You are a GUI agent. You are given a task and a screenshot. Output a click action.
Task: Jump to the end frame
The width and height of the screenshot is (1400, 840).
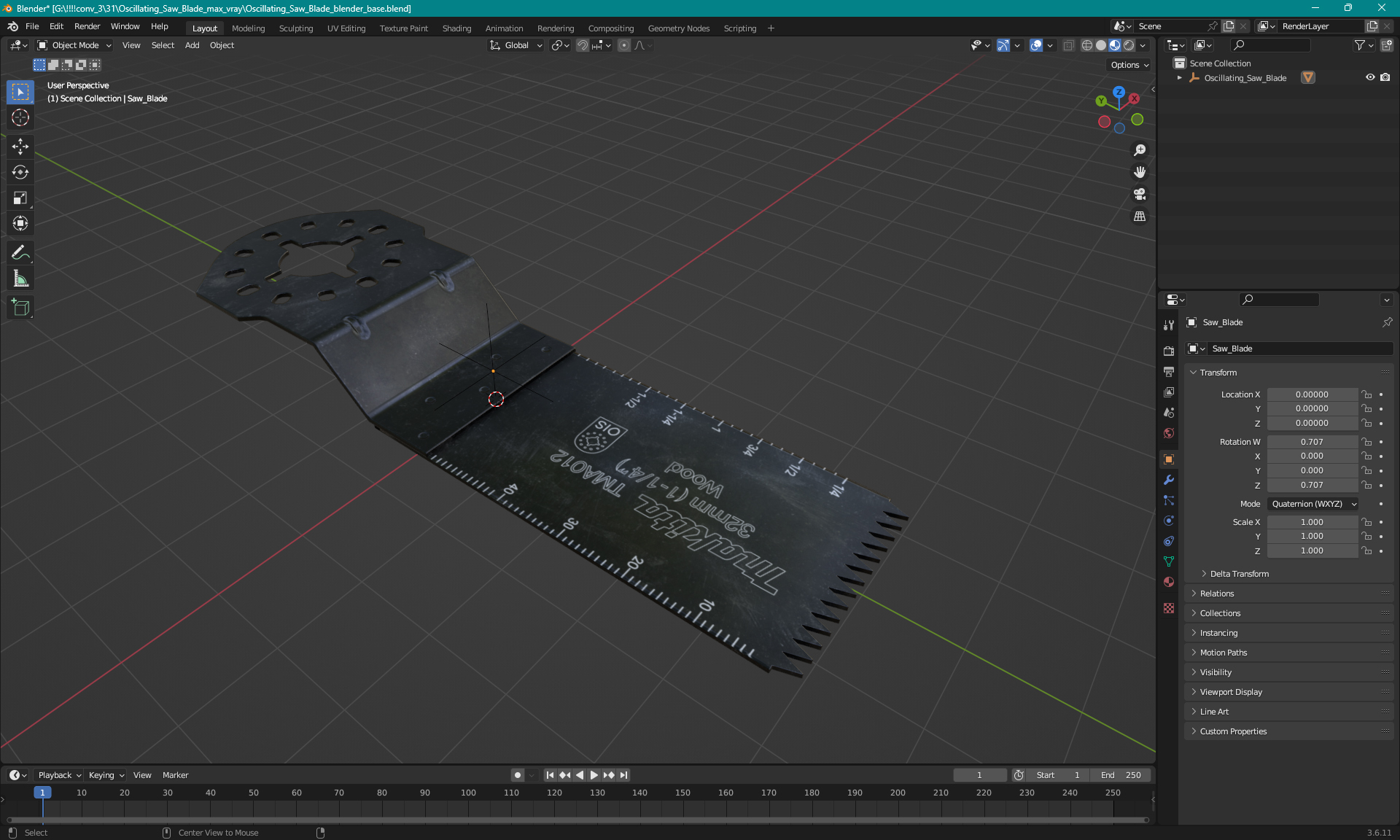tap(624, 775)
